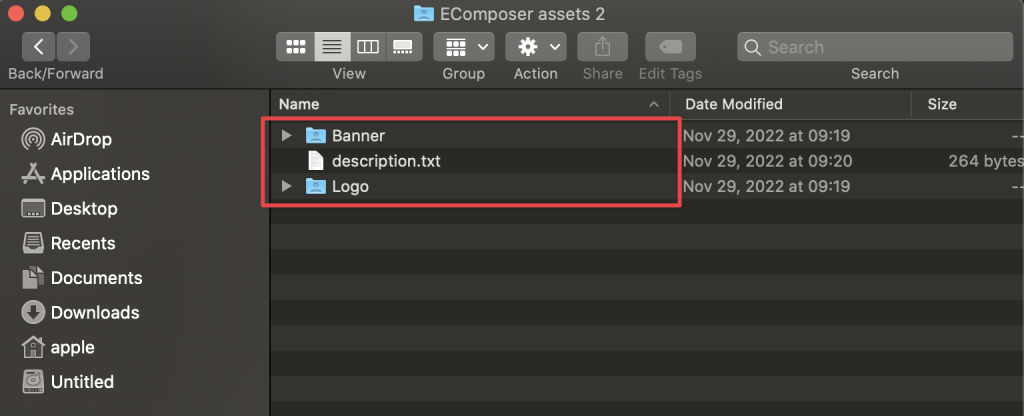1024x416 pixels.
Task: Go forward with the Forward arrow
Action: 73,47
